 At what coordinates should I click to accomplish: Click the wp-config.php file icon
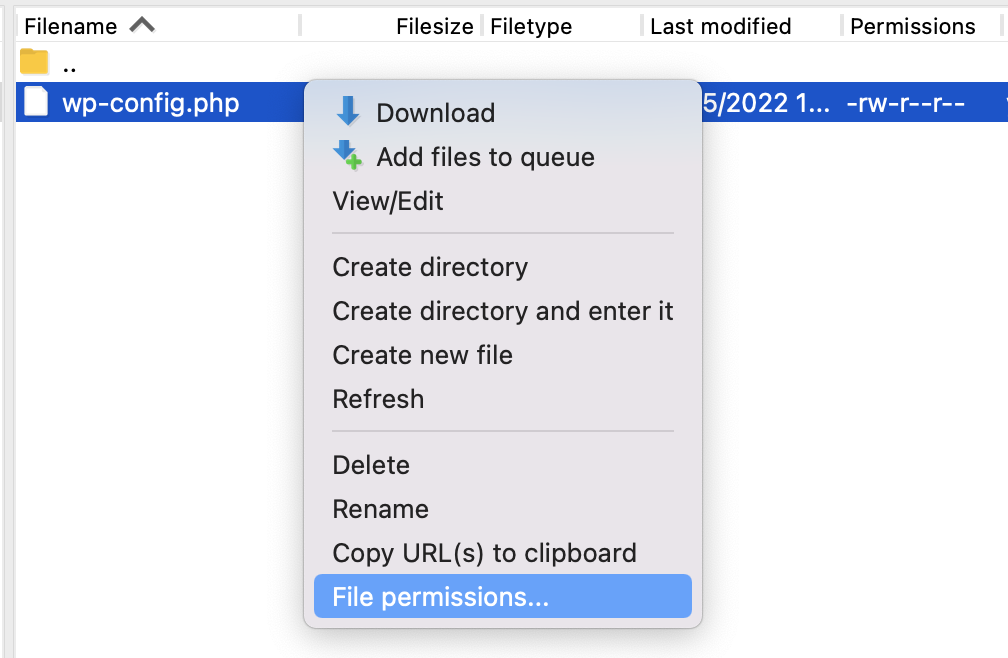(x=36, y=102)
